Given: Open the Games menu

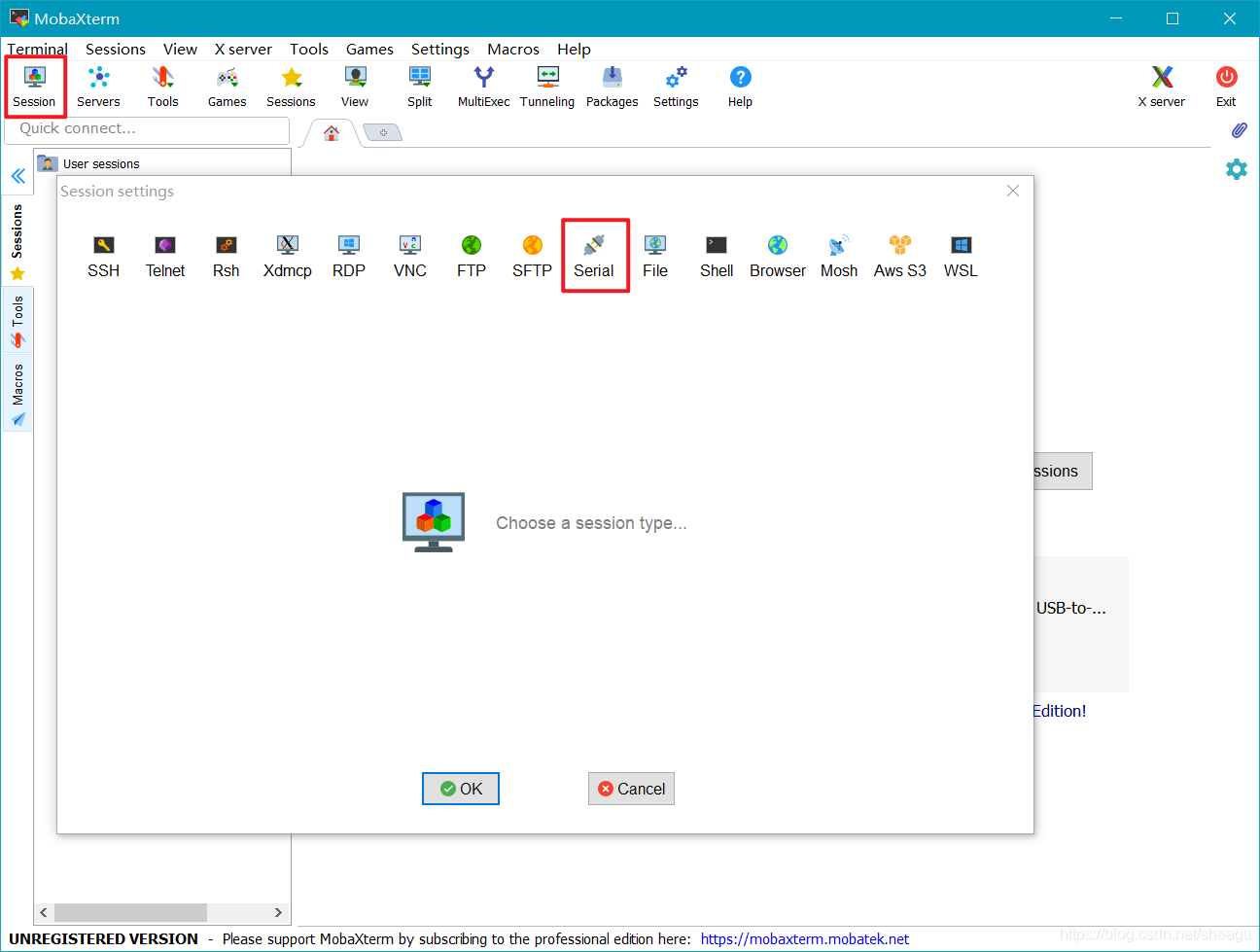Looking at the screenshot, I should pos(369,49).
